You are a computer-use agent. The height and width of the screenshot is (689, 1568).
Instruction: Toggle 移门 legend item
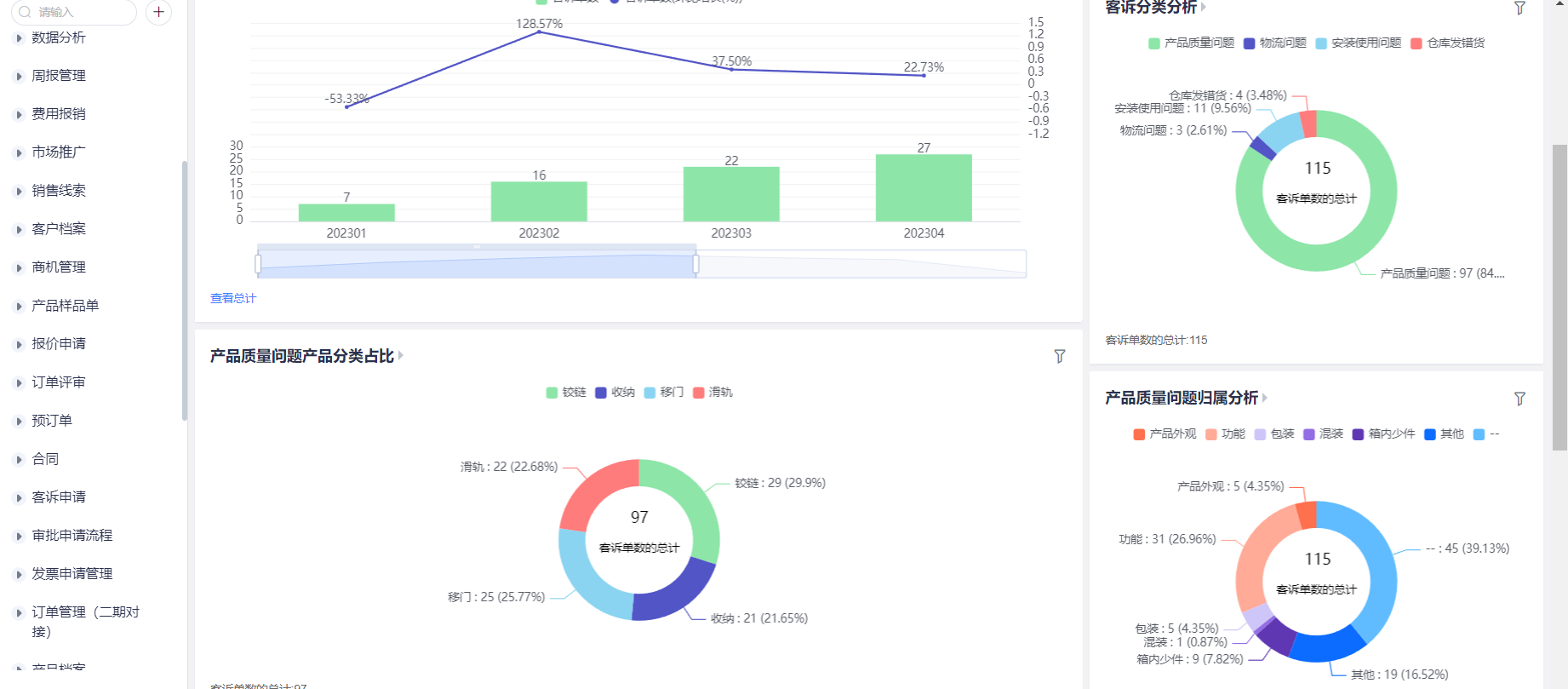tap(664, 393)
